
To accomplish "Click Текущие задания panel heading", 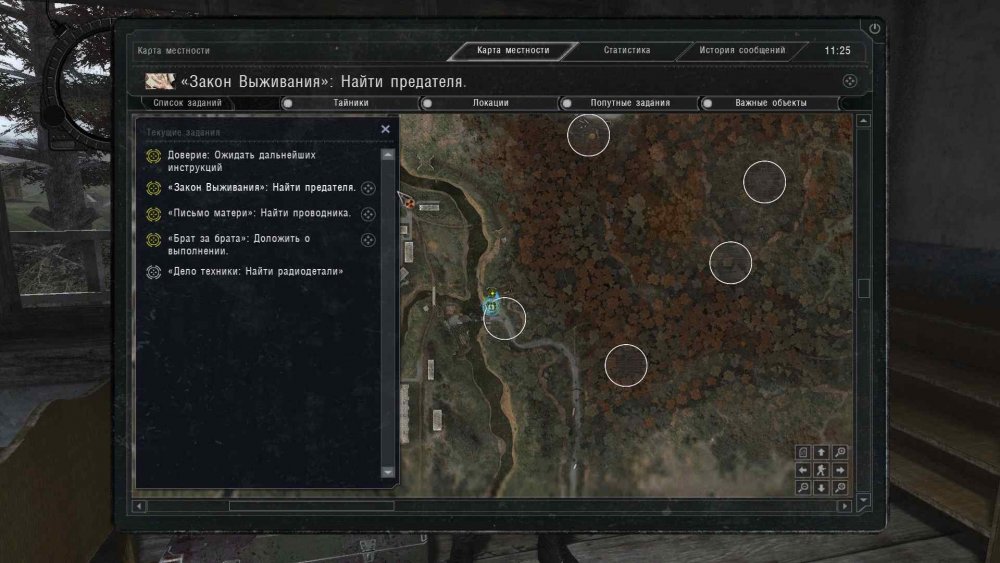I will pos(183,132).
